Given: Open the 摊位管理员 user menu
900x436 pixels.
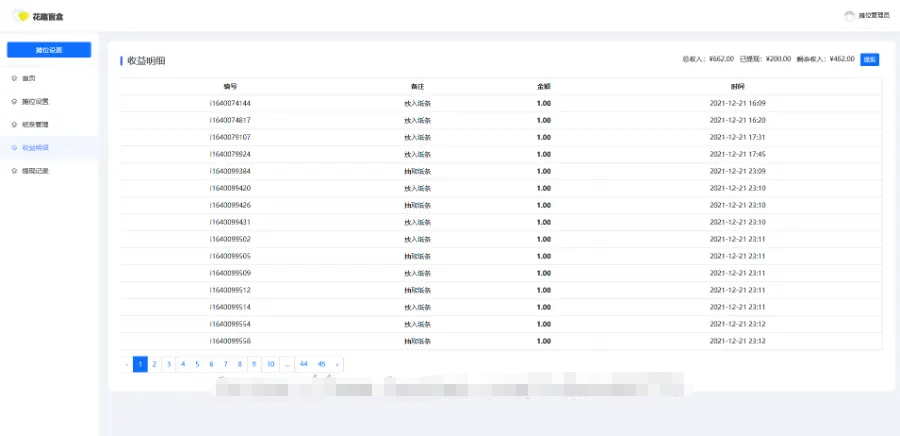Looking at the screenshot, I should pyautogui.click(x=873, y=16).
